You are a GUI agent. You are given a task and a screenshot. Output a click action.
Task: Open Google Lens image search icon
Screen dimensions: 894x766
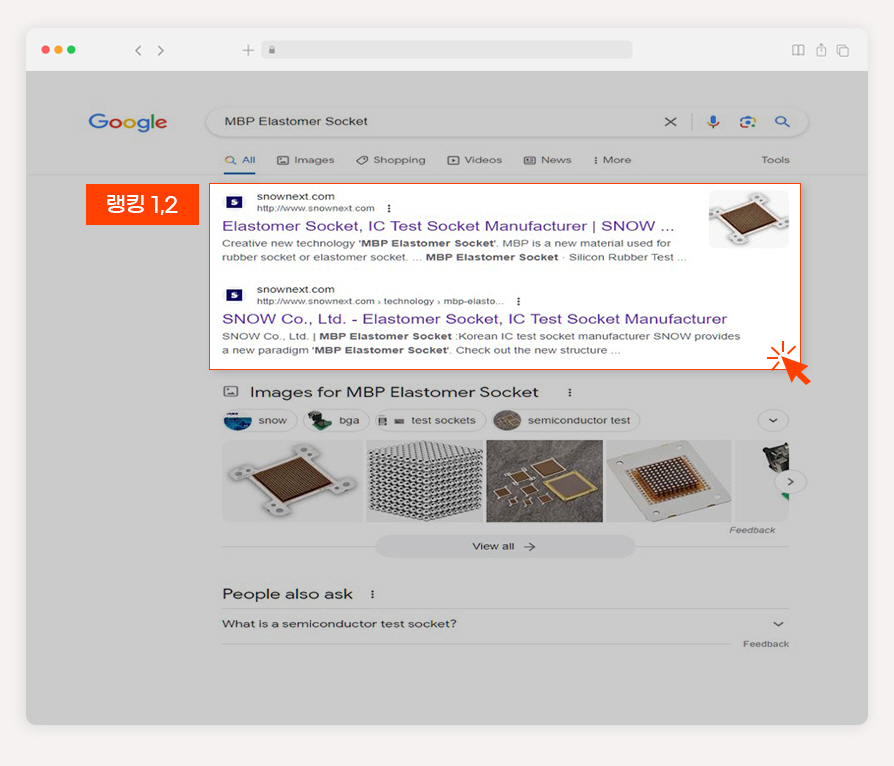click(747, 121)
